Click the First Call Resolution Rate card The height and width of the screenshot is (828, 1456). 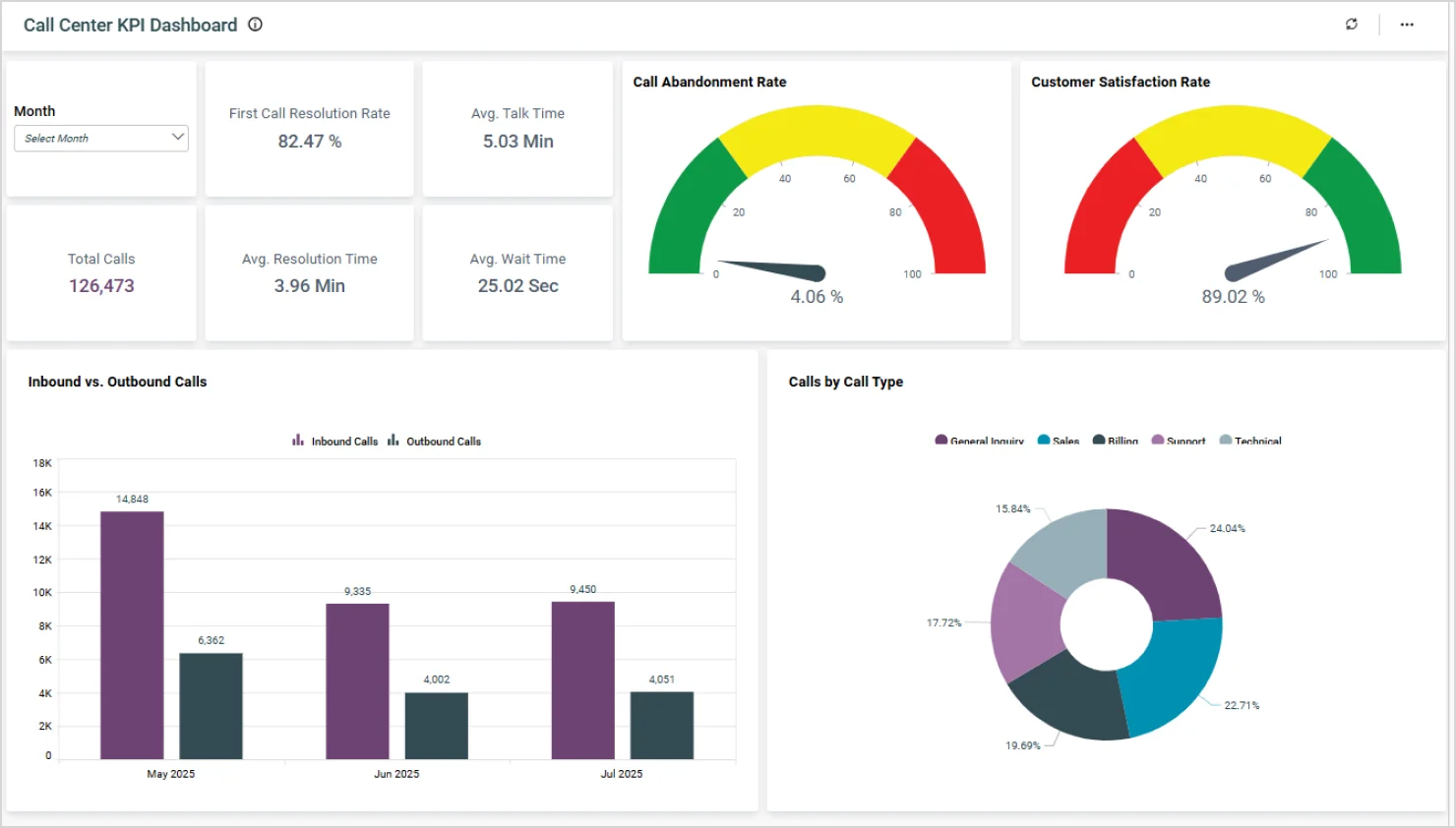(309, 128)
